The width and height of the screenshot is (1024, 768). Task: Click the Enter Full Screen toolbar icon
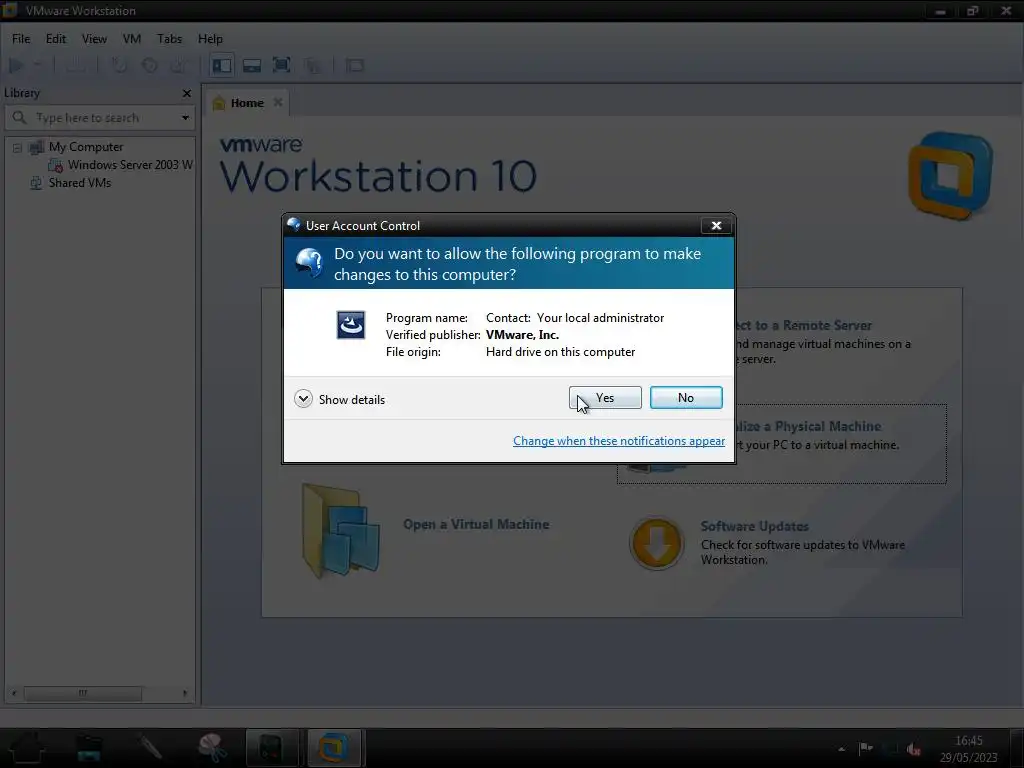pos(281,65)
